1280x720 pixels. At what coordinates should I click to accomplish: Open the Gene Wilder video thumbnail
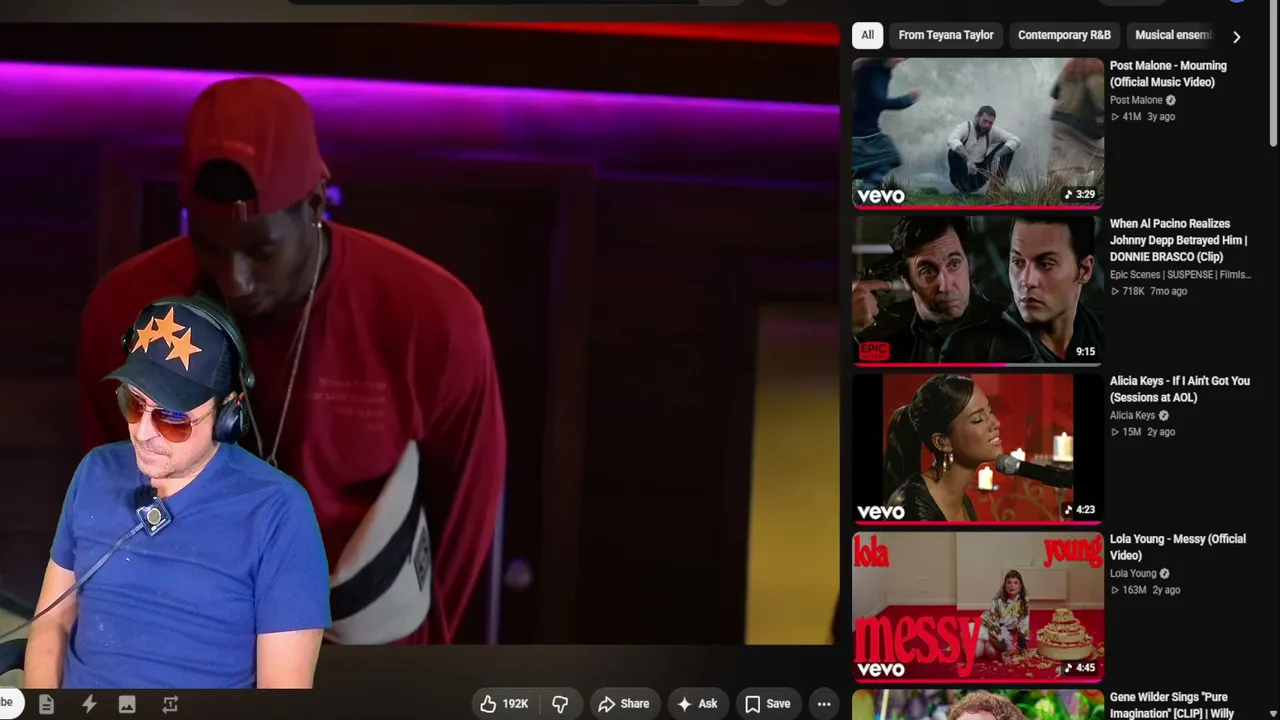978,704
